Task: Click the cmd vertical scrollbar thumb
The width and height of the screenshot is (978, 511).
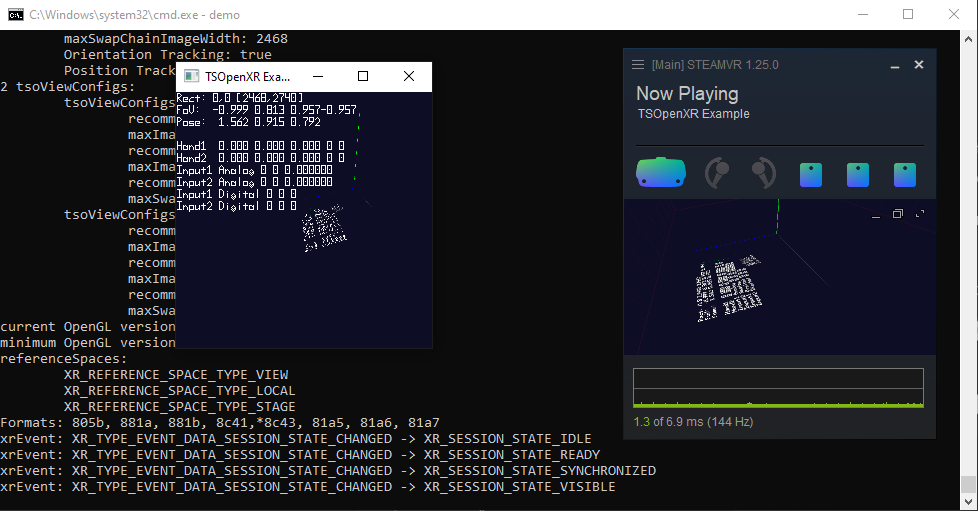Action: coord(968,484)
